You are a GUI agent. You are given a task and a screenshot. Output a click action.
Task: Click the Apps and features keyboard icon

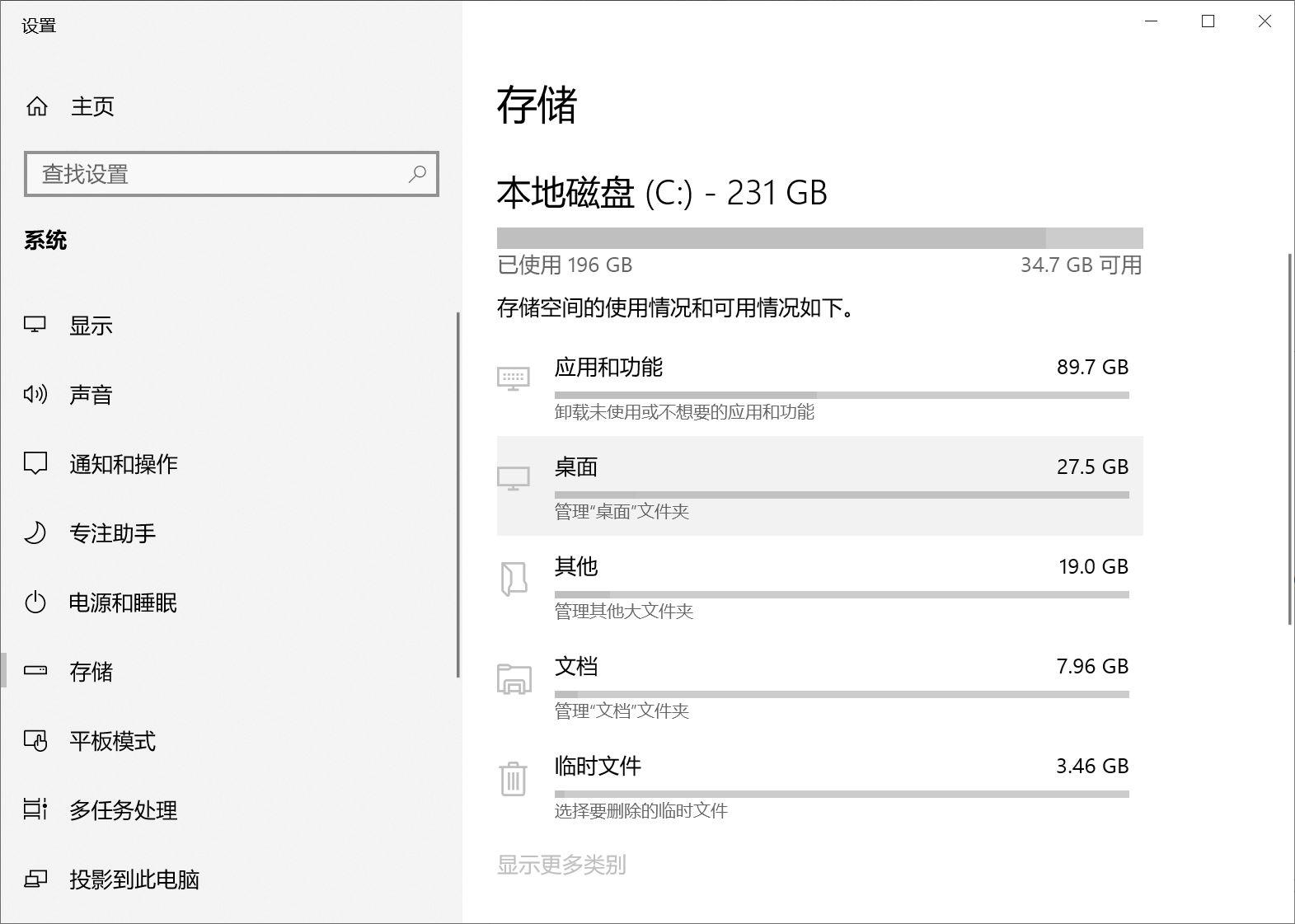[x=513, y=378]
